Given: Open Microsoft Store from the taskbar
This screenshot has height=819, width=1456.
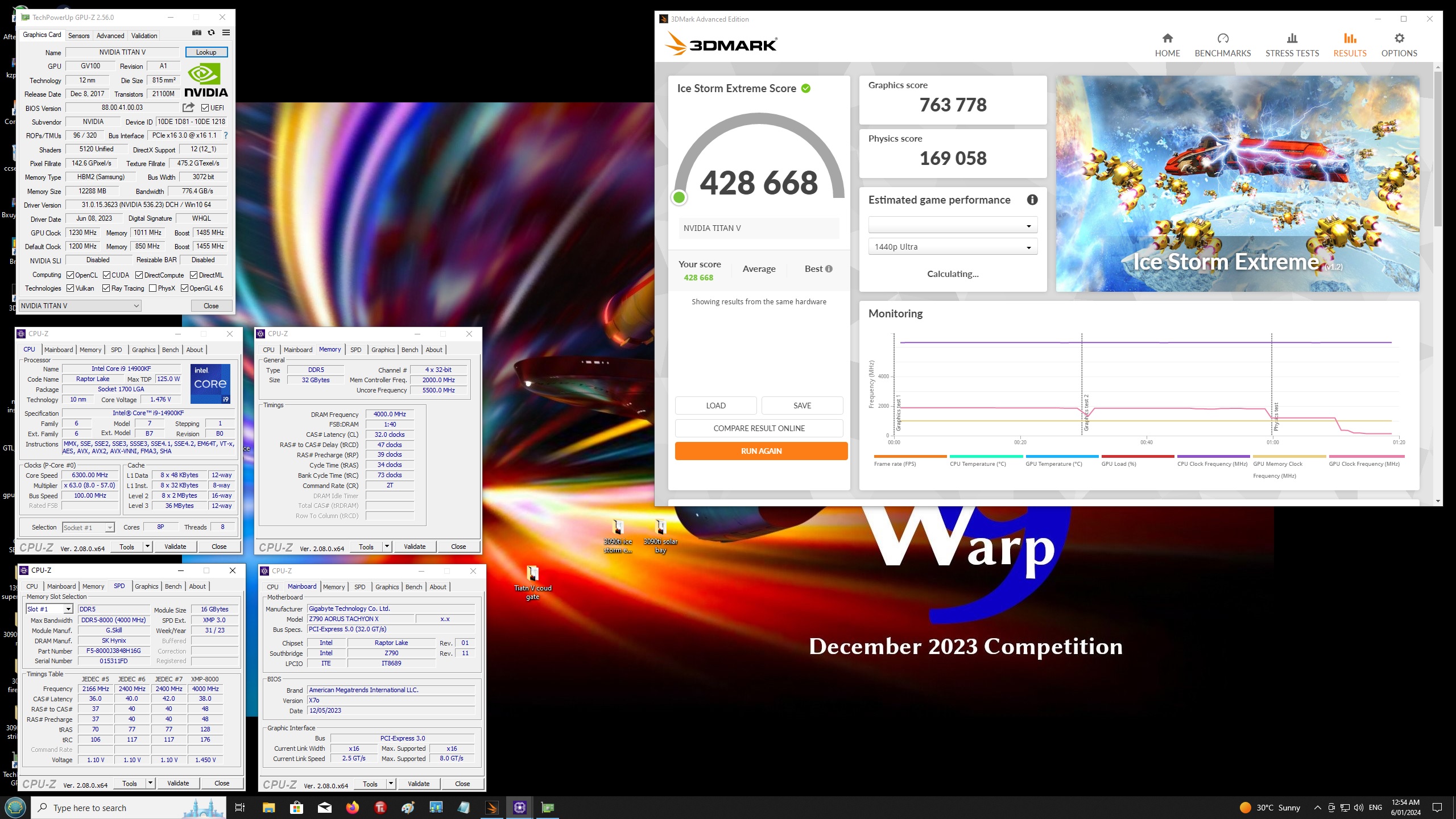Looking at the screenshot, I should point(296,808).
